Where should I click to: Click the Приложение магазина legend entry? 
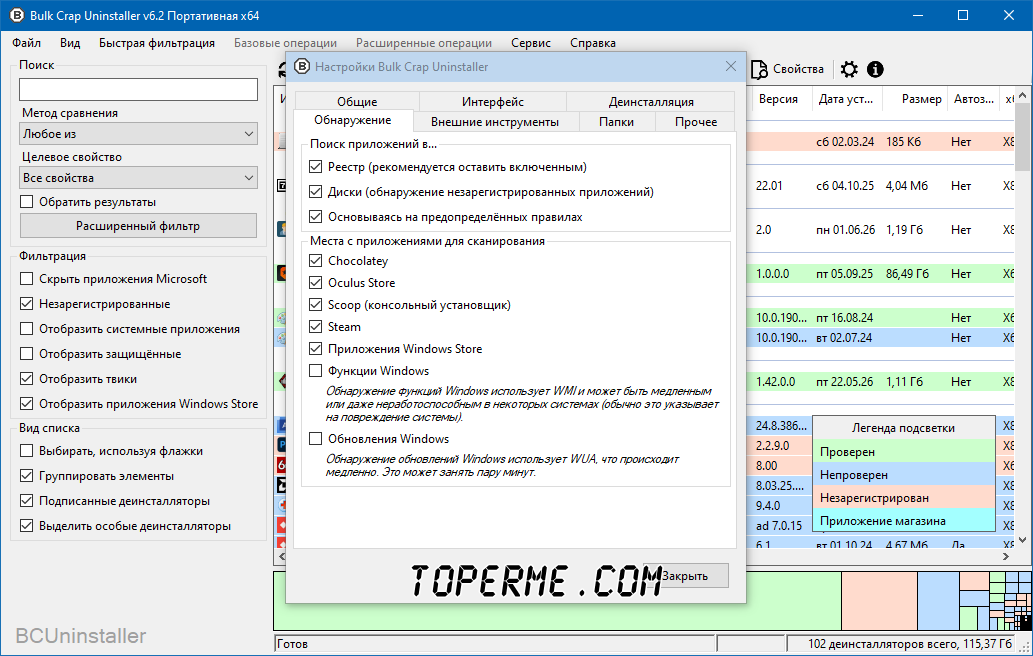click(903, 521)
